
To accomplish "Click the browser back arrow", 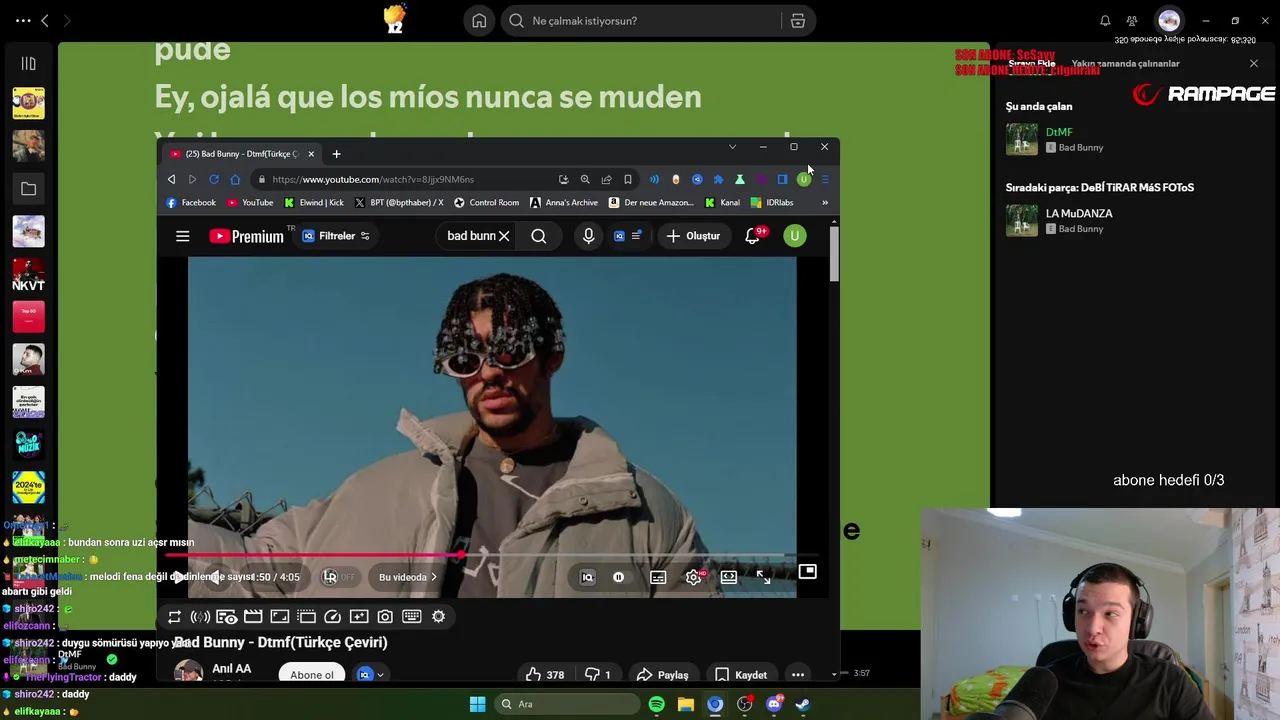I will [x=171, y=180].
